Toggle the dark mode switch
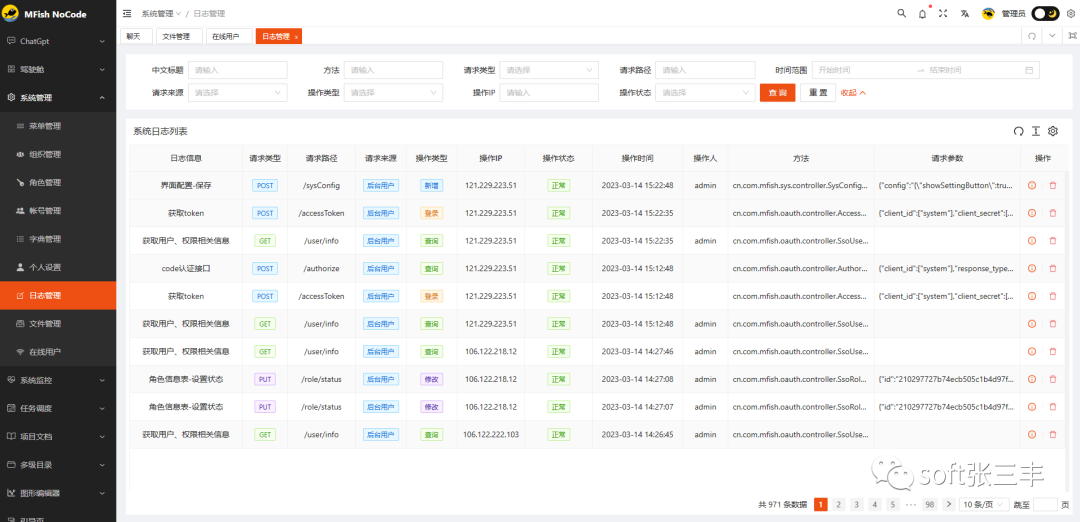1080x522 pixels. tap(1045, 13)
